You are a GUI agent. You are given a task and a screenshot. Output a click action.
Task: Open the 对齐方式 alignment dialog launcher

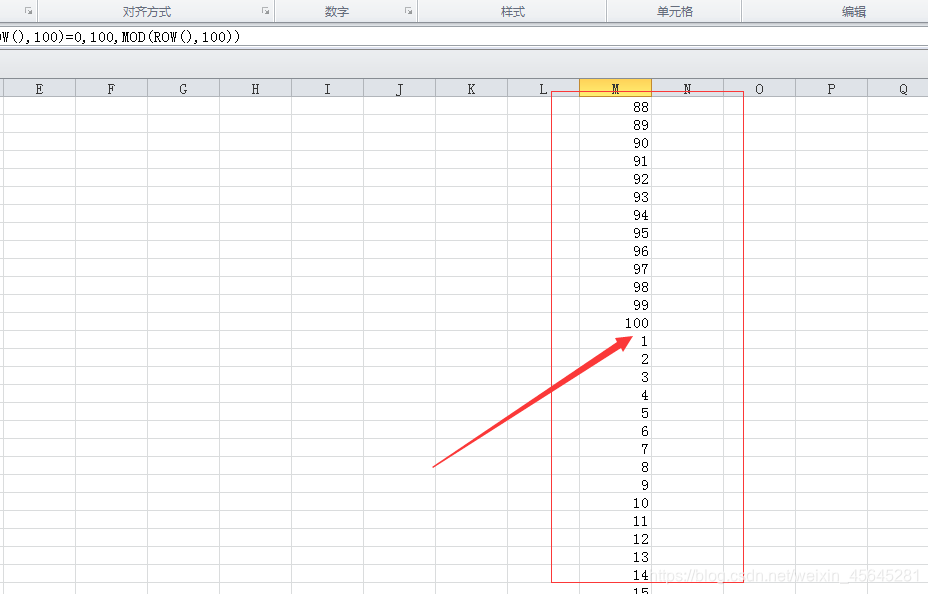[265, 11]
